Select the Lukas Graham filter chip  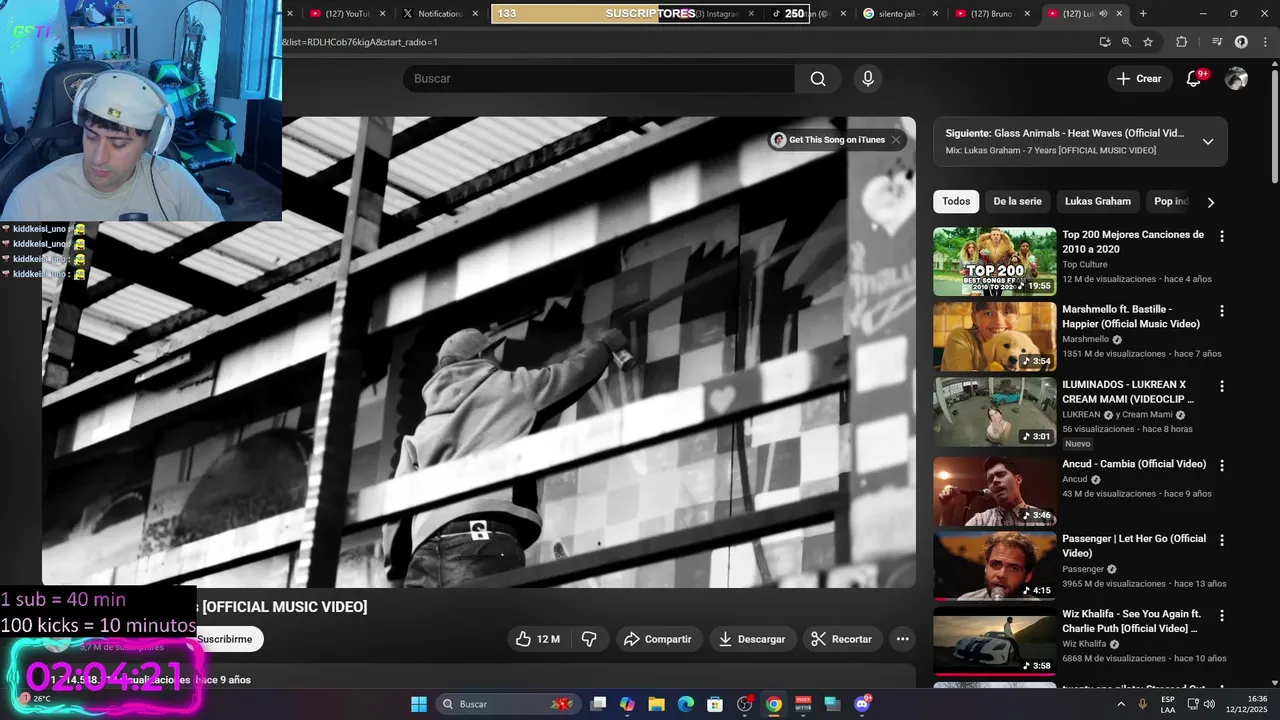click(1097, 201)
